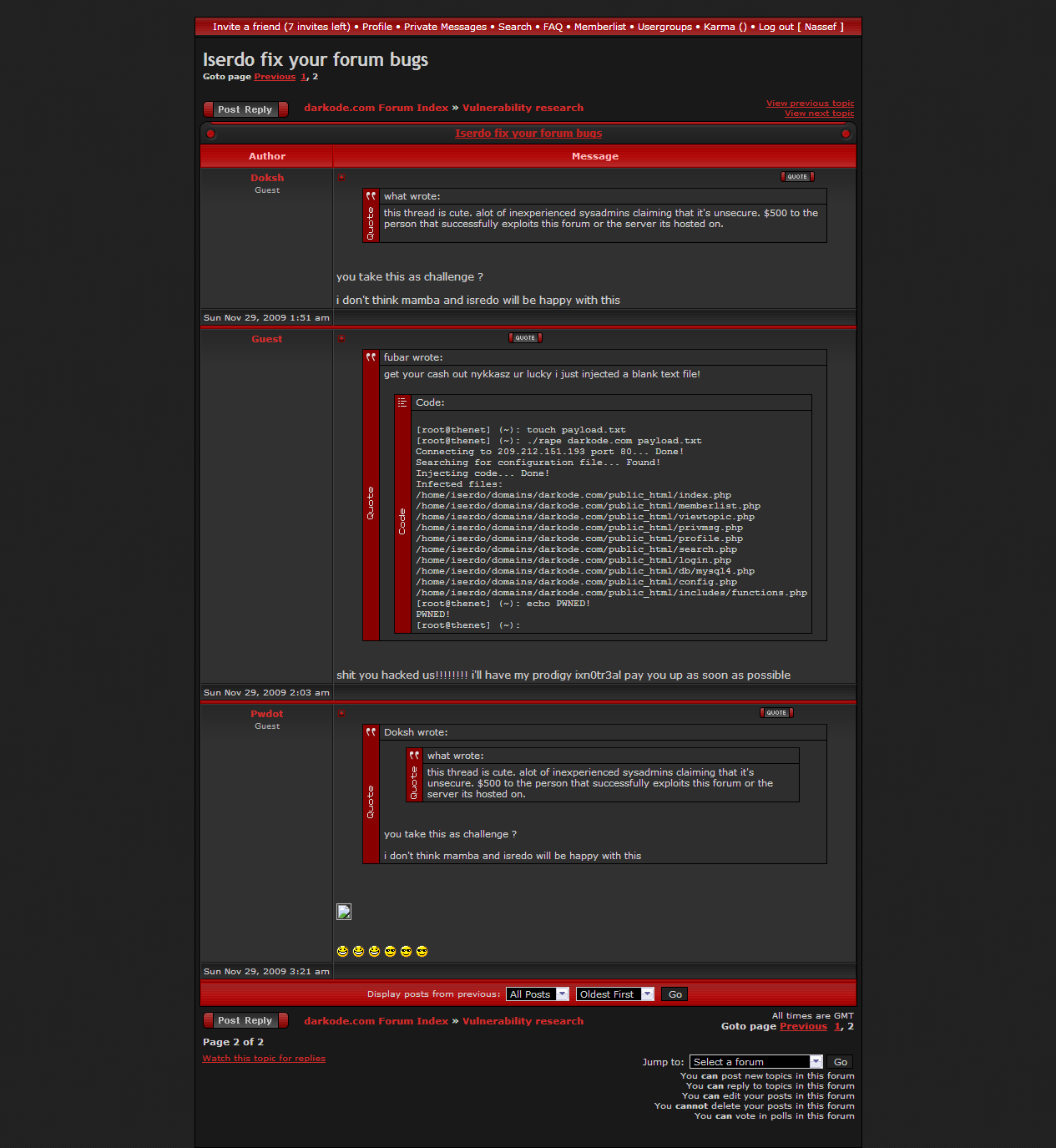Open Memberlist in the top navigation
Viewport: 1056px width, 1148px height.
click(599, 27)
